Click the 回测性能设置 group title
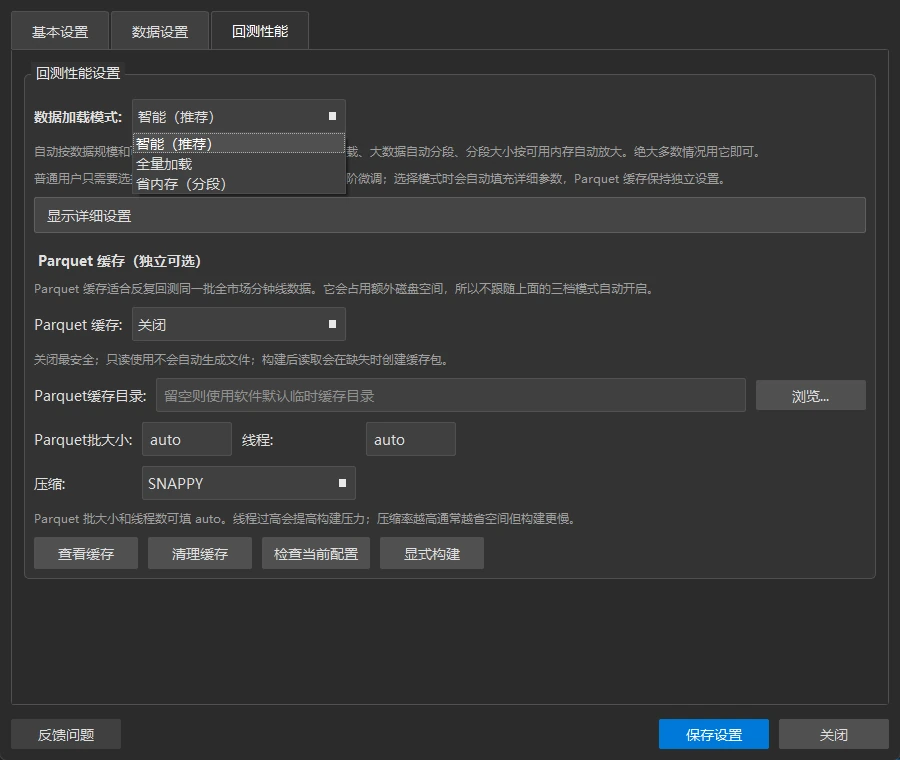Image resolution: width=900 pixels, height=760 pixels. coord(78,73)
